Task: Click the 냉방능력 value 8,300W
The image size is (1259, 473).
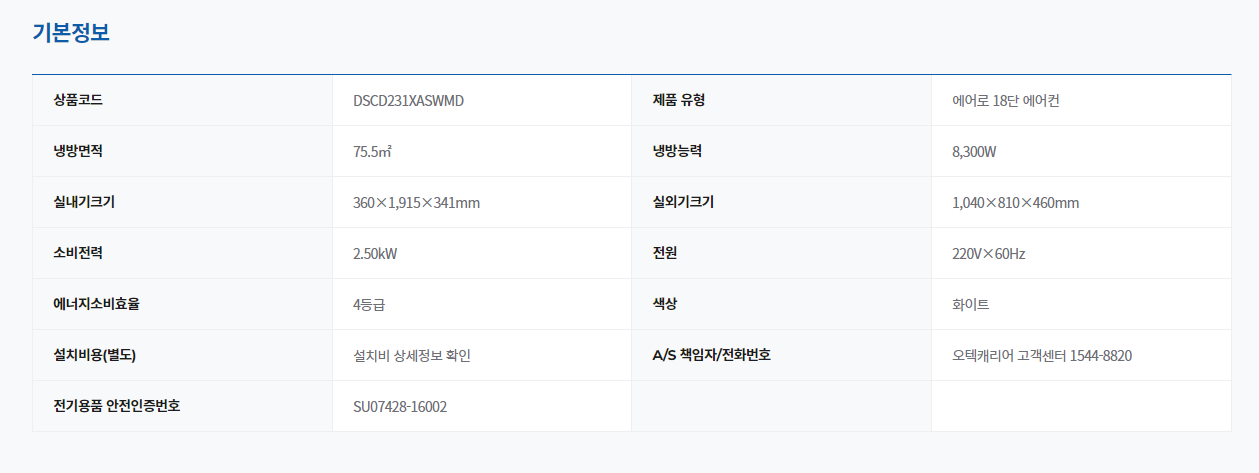Action: tap(974, 152)
